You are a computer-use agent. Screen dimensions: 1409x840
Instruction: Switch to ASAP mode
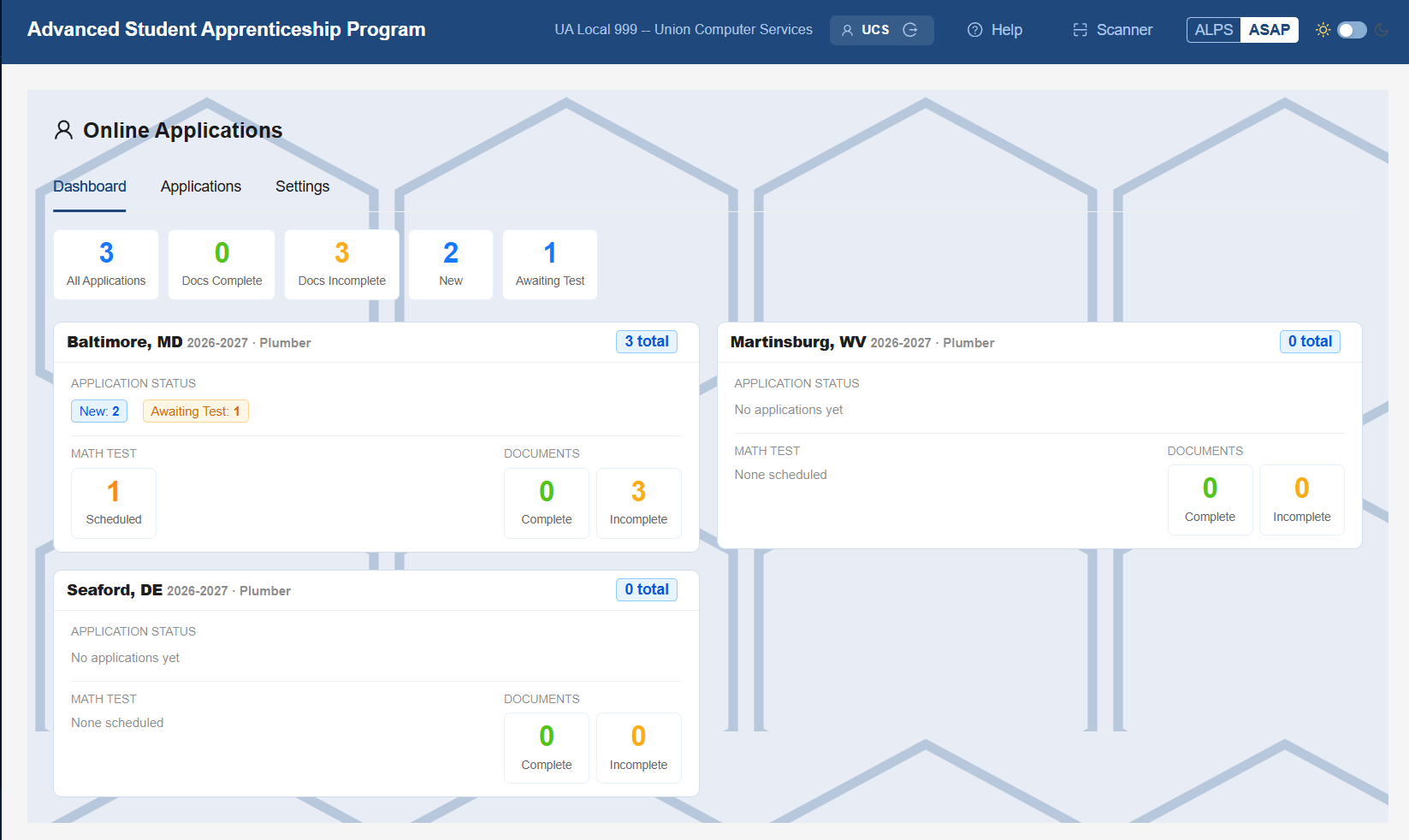coord(1269,30)
